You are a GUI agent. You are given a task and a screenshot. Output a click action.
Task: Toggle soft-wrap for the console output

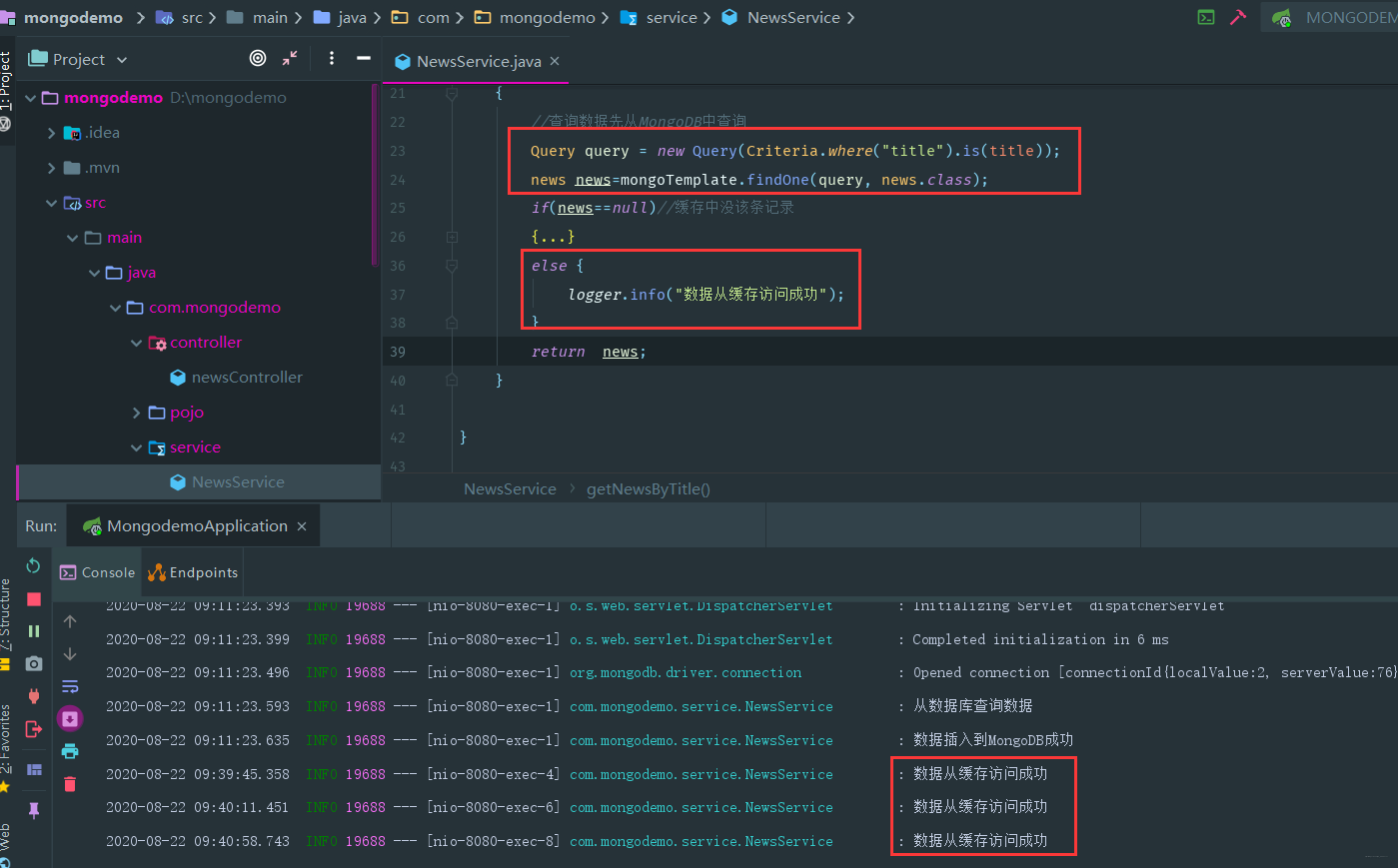(70, 686)
